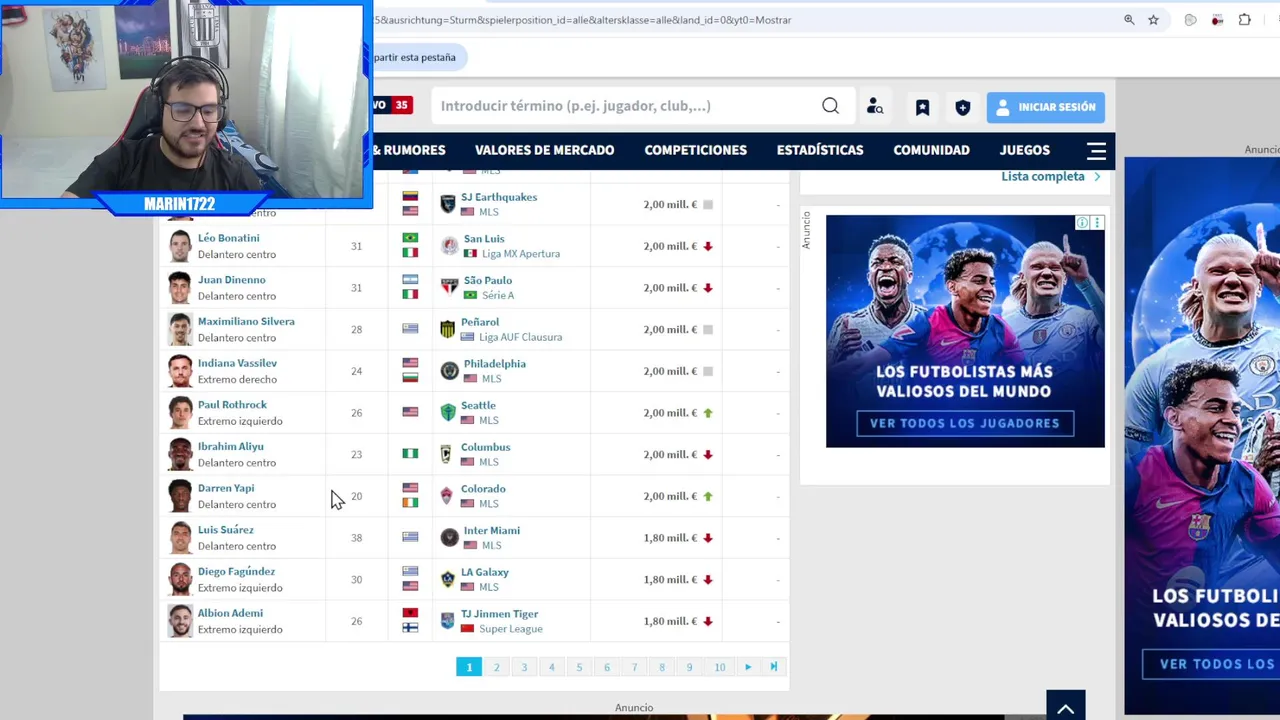1280x720 pixels.
Task: Click Inter Miami club name
Action: (x=492, y=531)
